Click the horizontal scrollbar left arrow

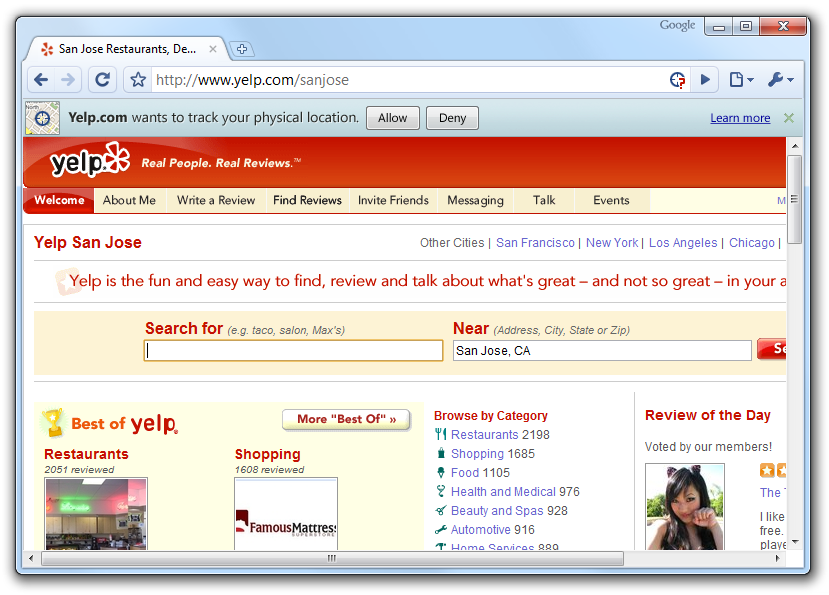click(31, 558)
